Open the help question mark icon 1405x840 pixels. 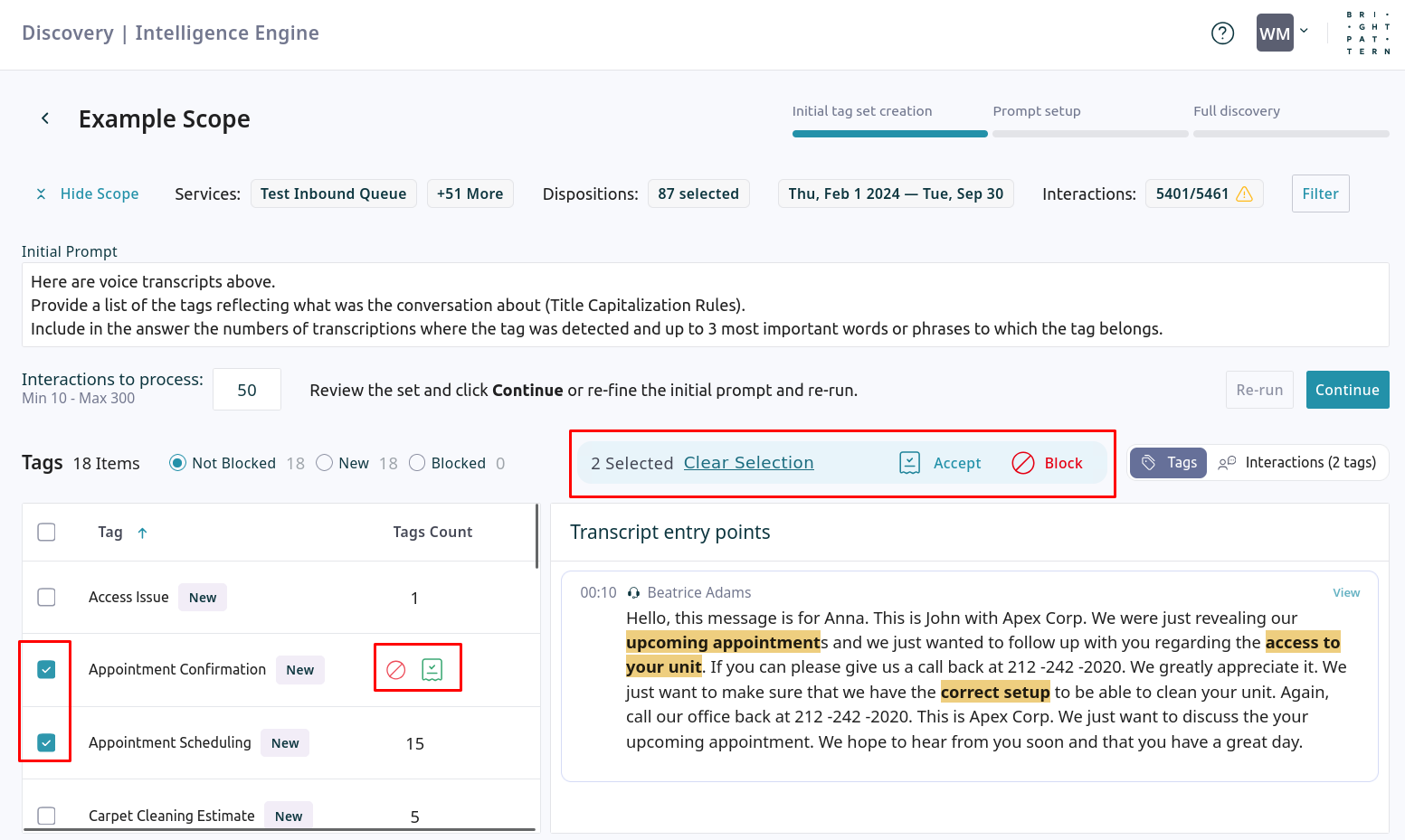[1222, 33]
